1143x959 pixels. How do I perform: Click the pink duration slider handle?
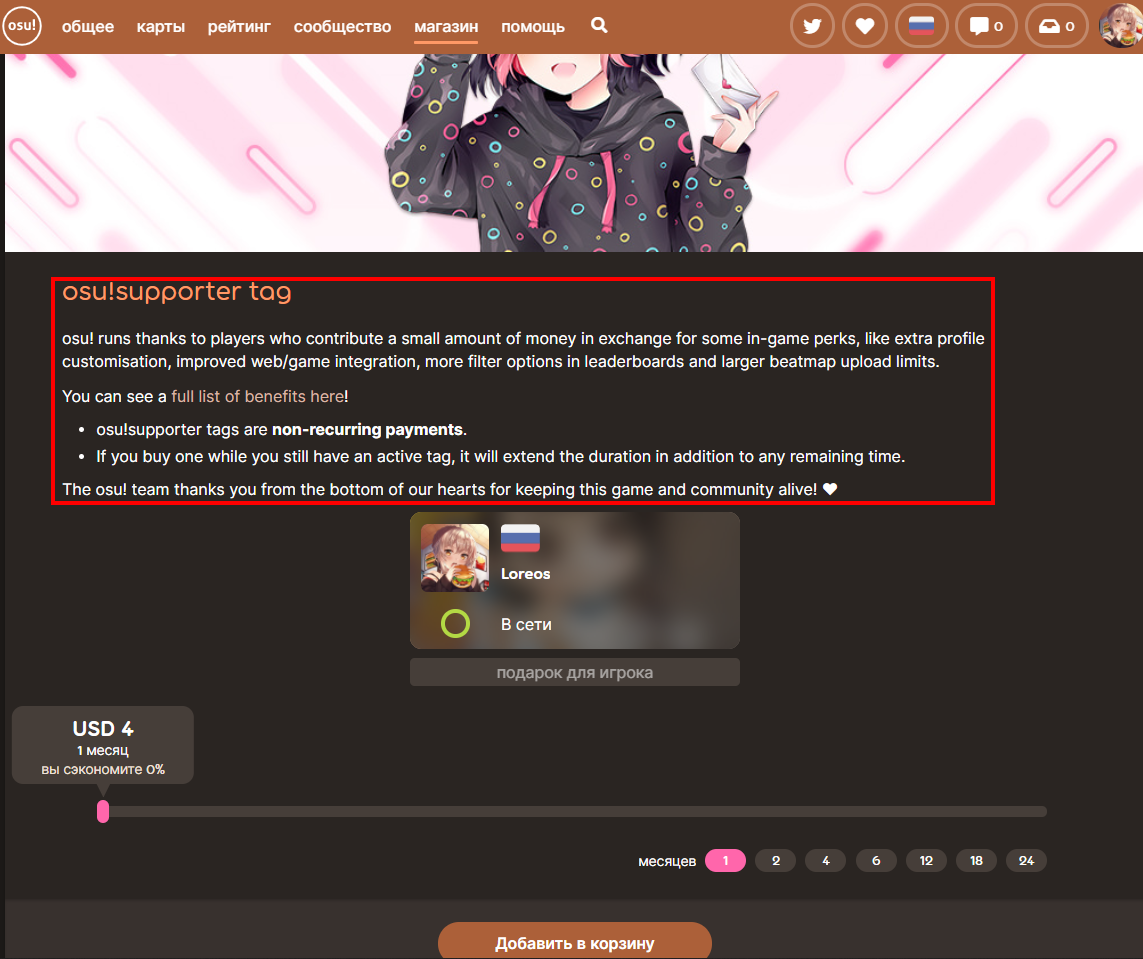[103, 811]
